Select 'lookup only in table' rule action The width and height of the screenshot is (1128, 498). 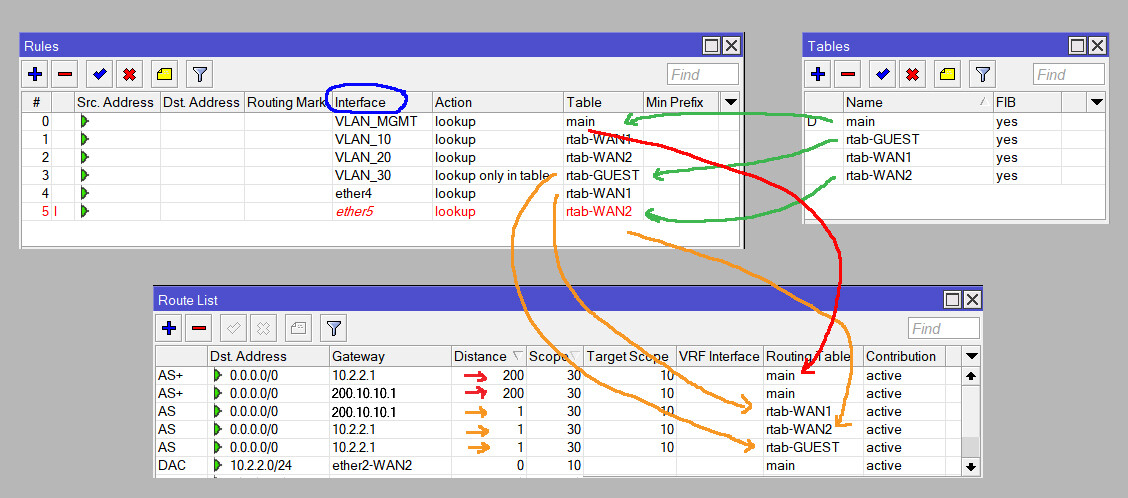click(491, 176)
